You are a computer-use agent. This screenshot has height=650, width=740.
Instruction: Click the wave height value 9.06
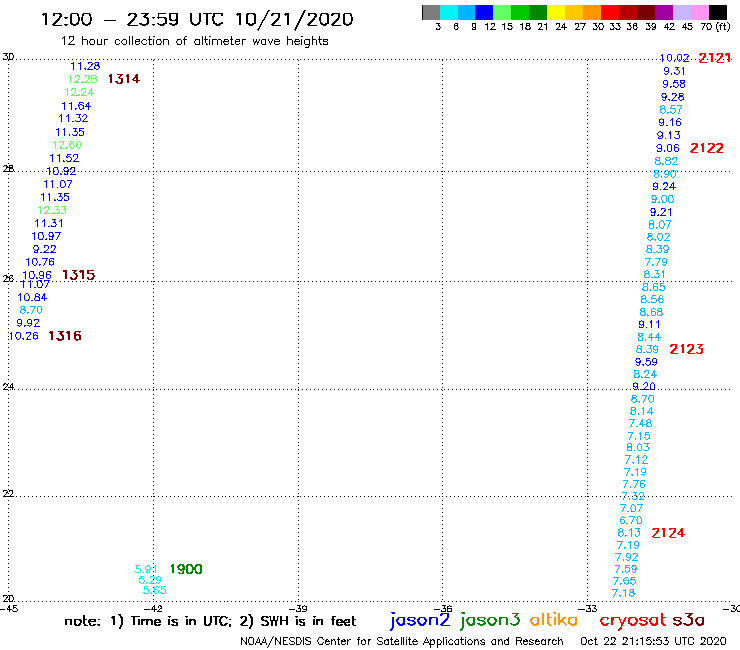[x=667, y=148]
